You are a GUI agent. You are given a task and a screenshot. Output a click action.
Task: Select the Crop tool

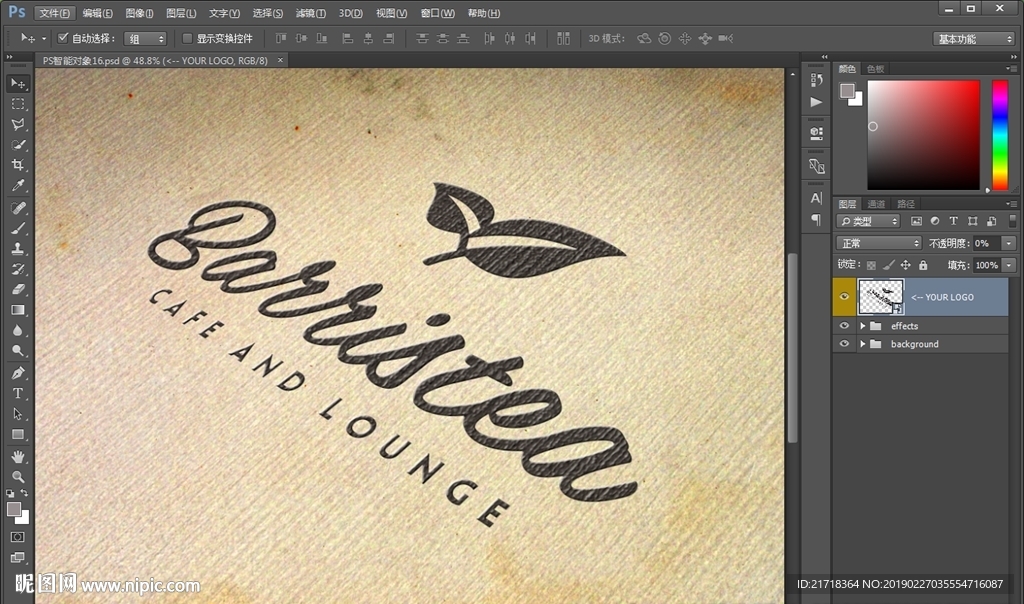pyautogui.click(x=18, y=166)
